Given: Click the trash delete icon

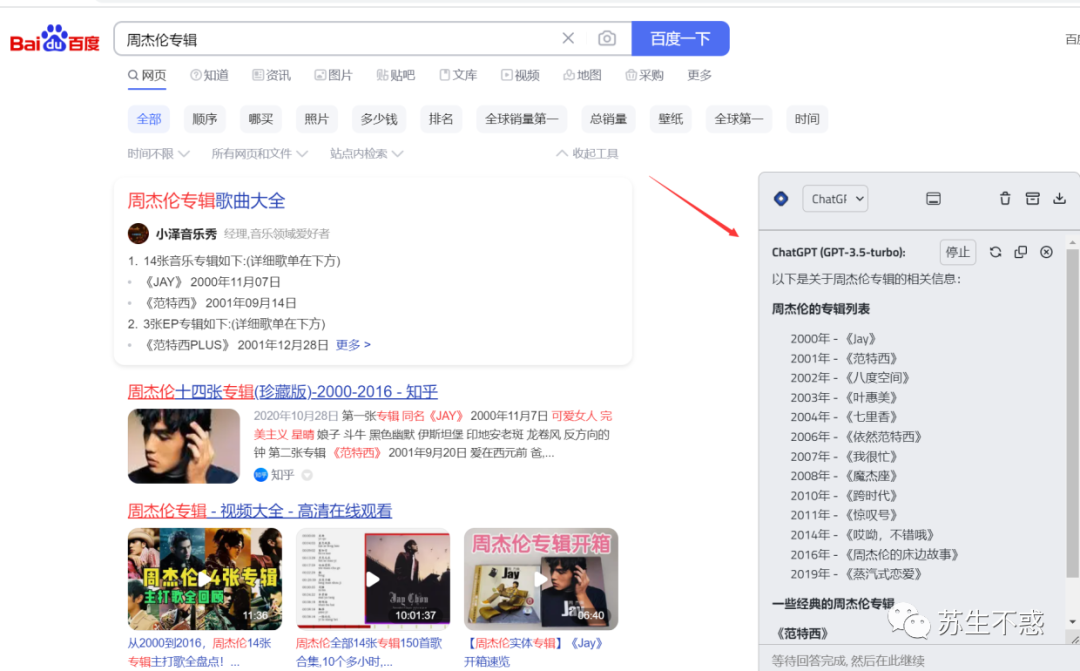Looking at the screenshot, I should 1005,198.
